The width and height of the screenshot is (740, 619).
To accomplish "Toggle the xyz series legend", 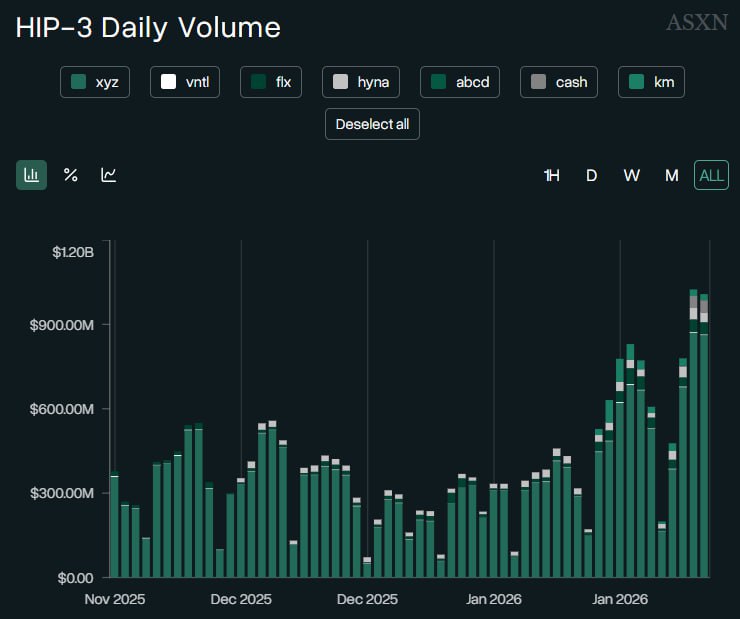I will click(95, 82).
